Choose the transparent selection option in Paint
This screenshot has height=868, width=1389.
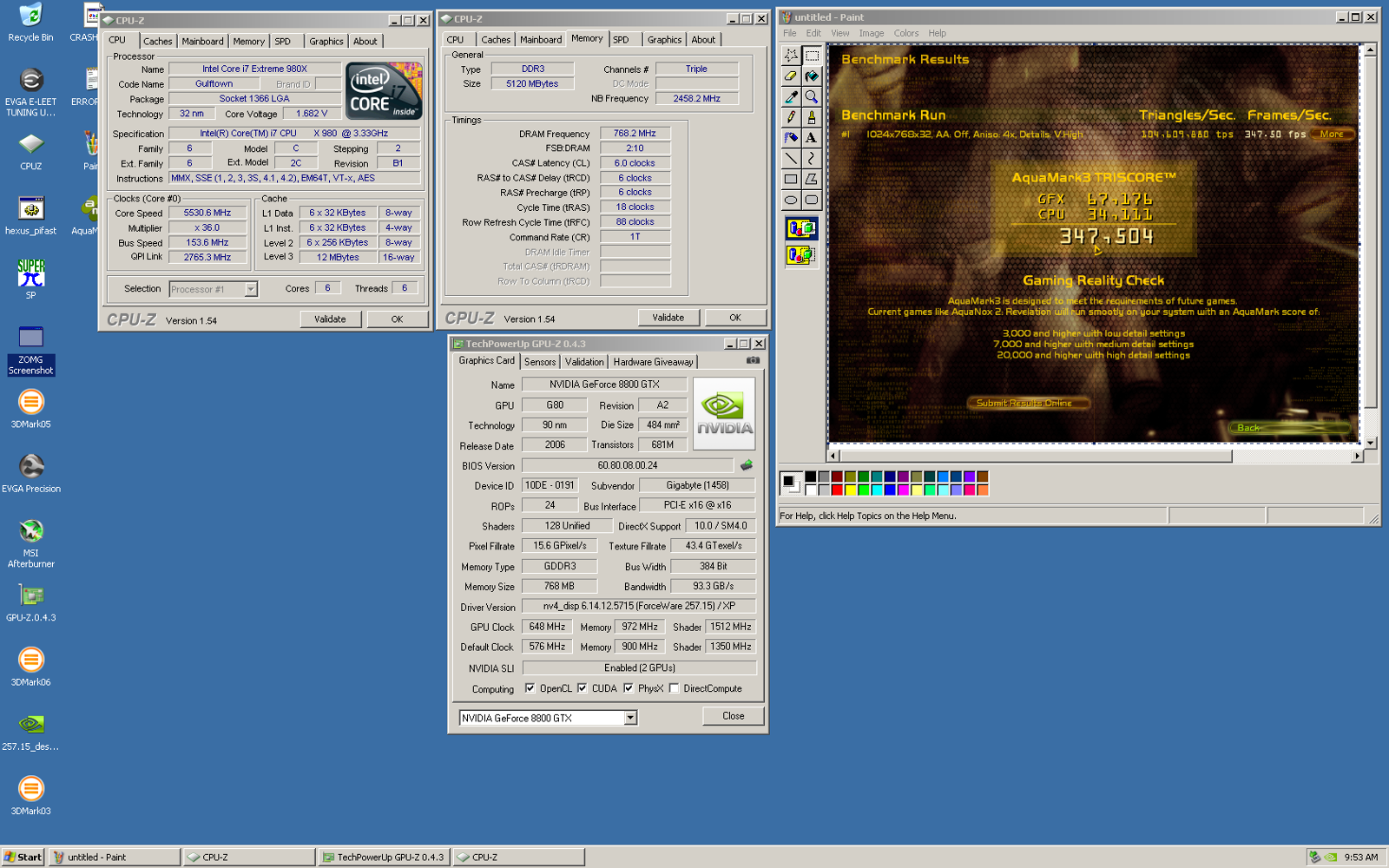[800, 255]
